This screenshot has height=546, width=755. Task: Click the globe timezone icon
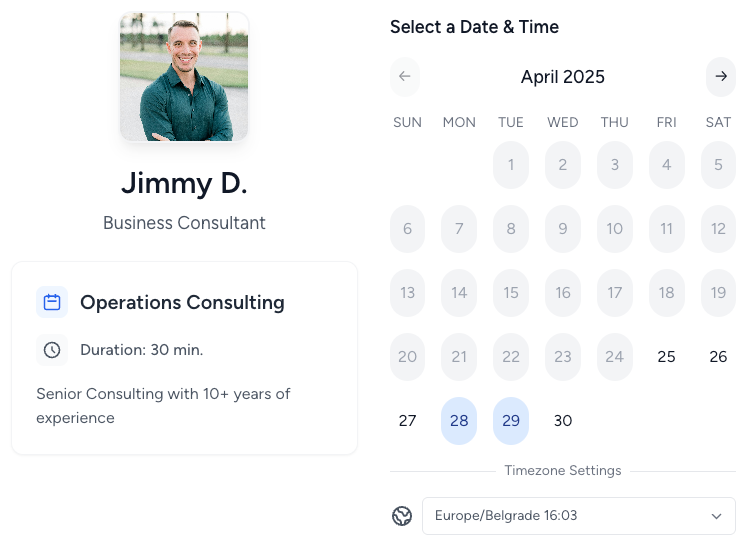[x=402, y=516]
